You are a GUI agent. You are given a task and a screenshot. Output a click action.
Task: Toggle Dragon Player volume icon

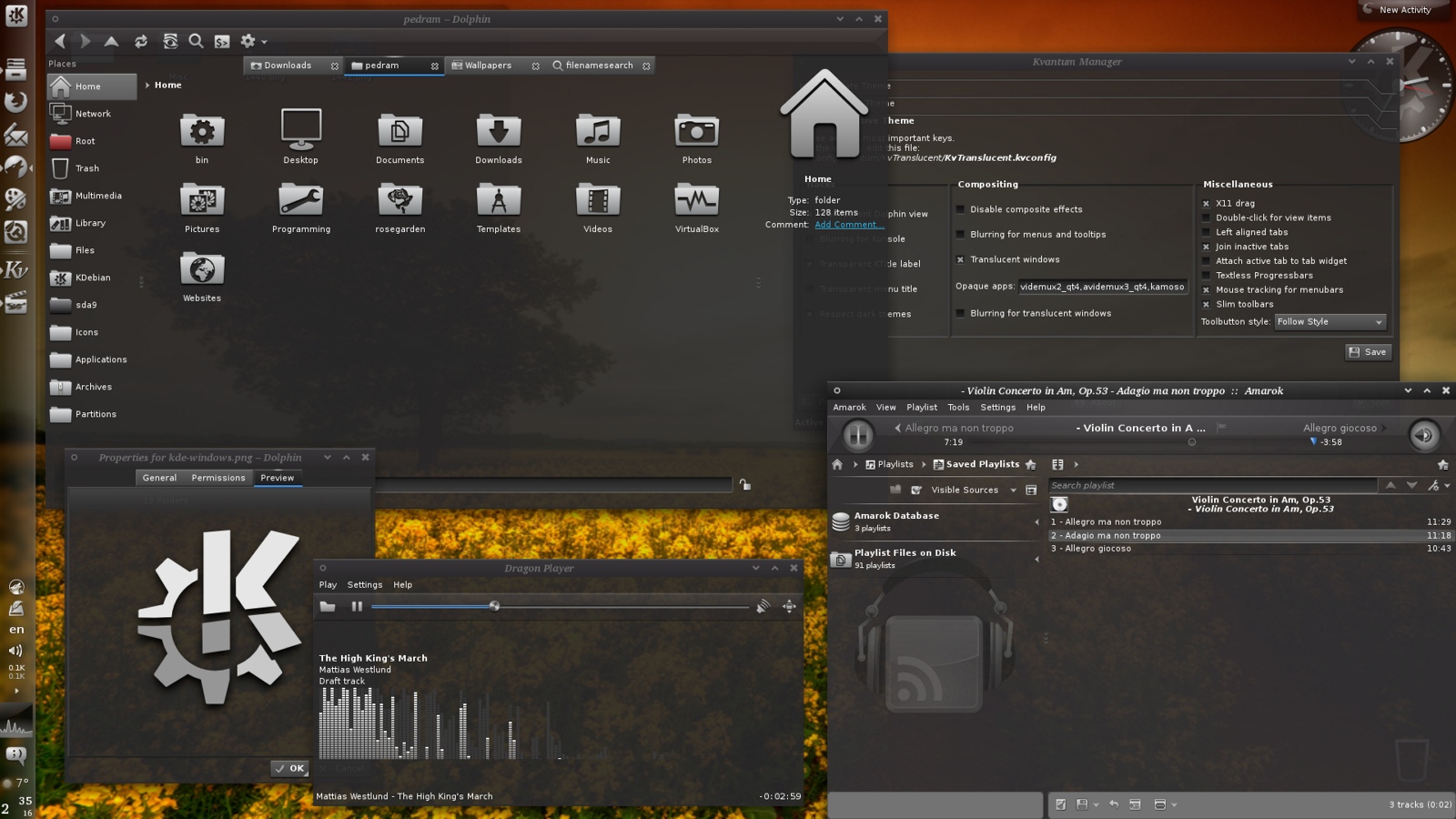[763, 606]
